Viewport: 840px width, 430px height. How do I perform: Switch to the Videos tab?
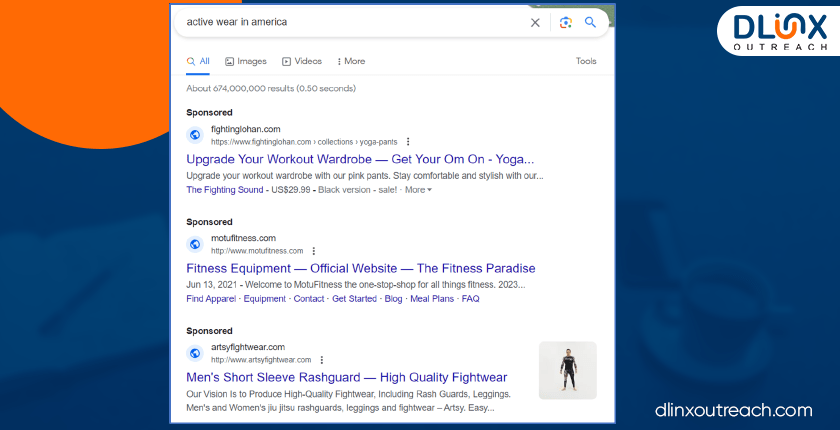pyautogui.click(x=302, y=62)
